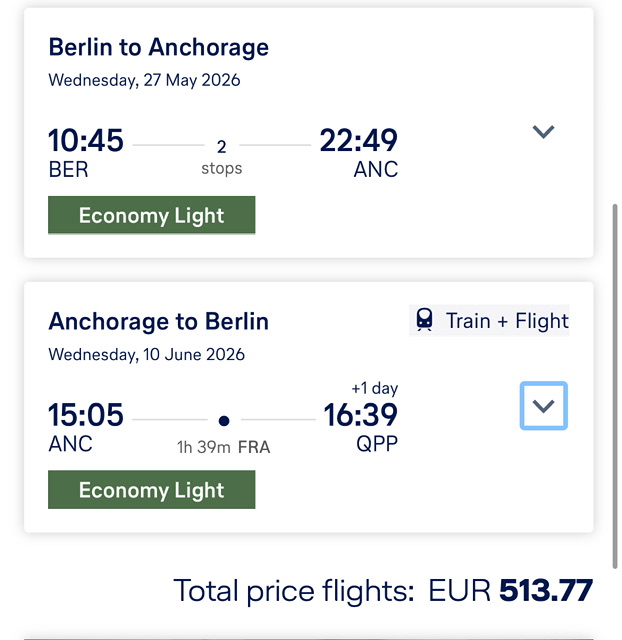The width and height of the screenshot is (622, 640).
Task: Click the train icon in Train + Flight badge
Action: pos(424,320)
